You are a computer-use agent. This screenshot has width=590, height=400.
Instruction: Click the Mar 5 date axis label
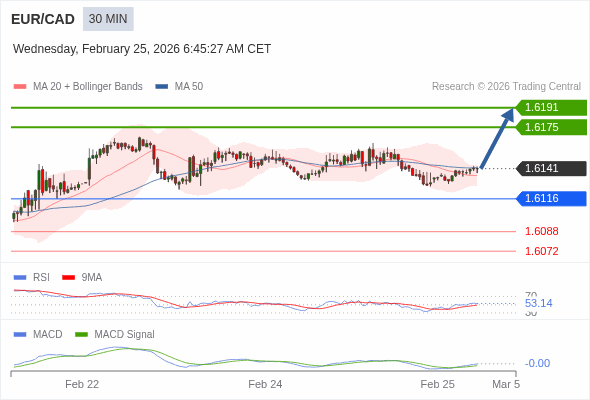click(x=506, y=385)
